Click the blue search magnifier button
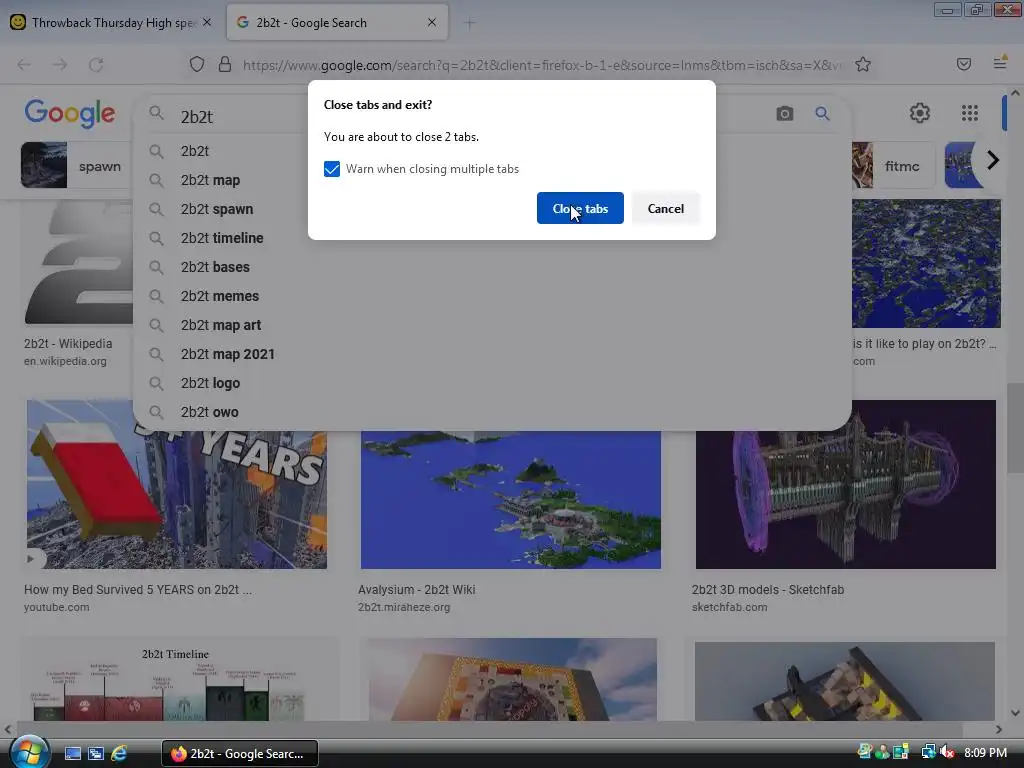 point(822,114)
